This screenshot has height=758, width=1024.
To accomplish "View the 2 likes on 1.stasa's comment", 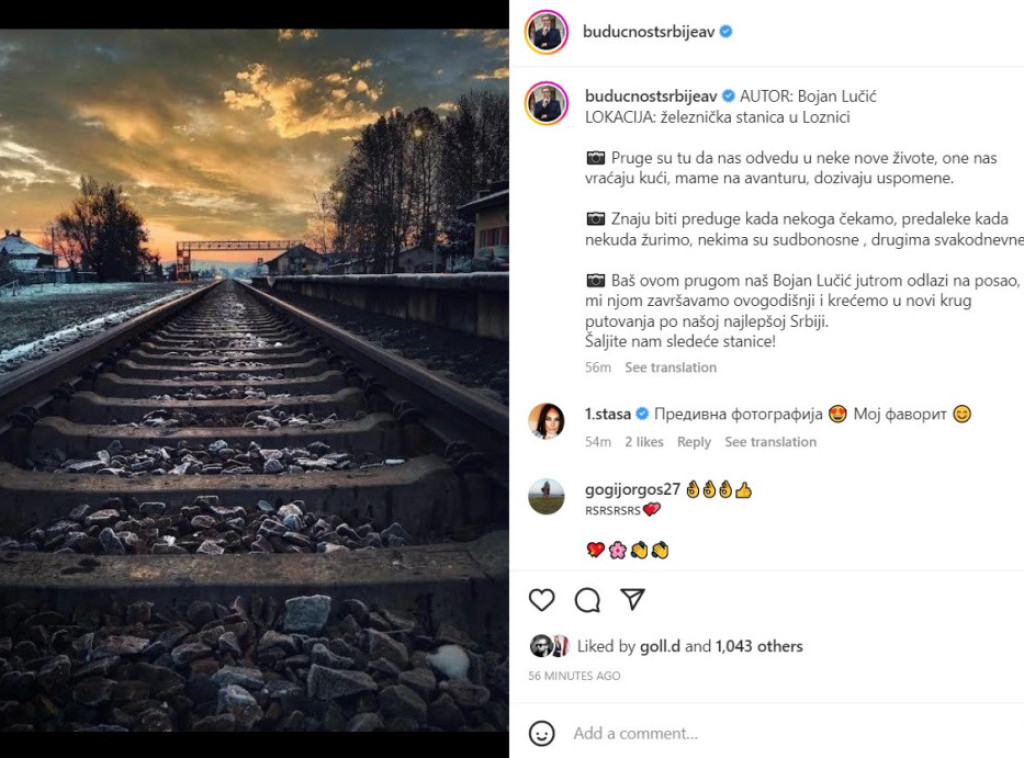I will coord(646,442).
